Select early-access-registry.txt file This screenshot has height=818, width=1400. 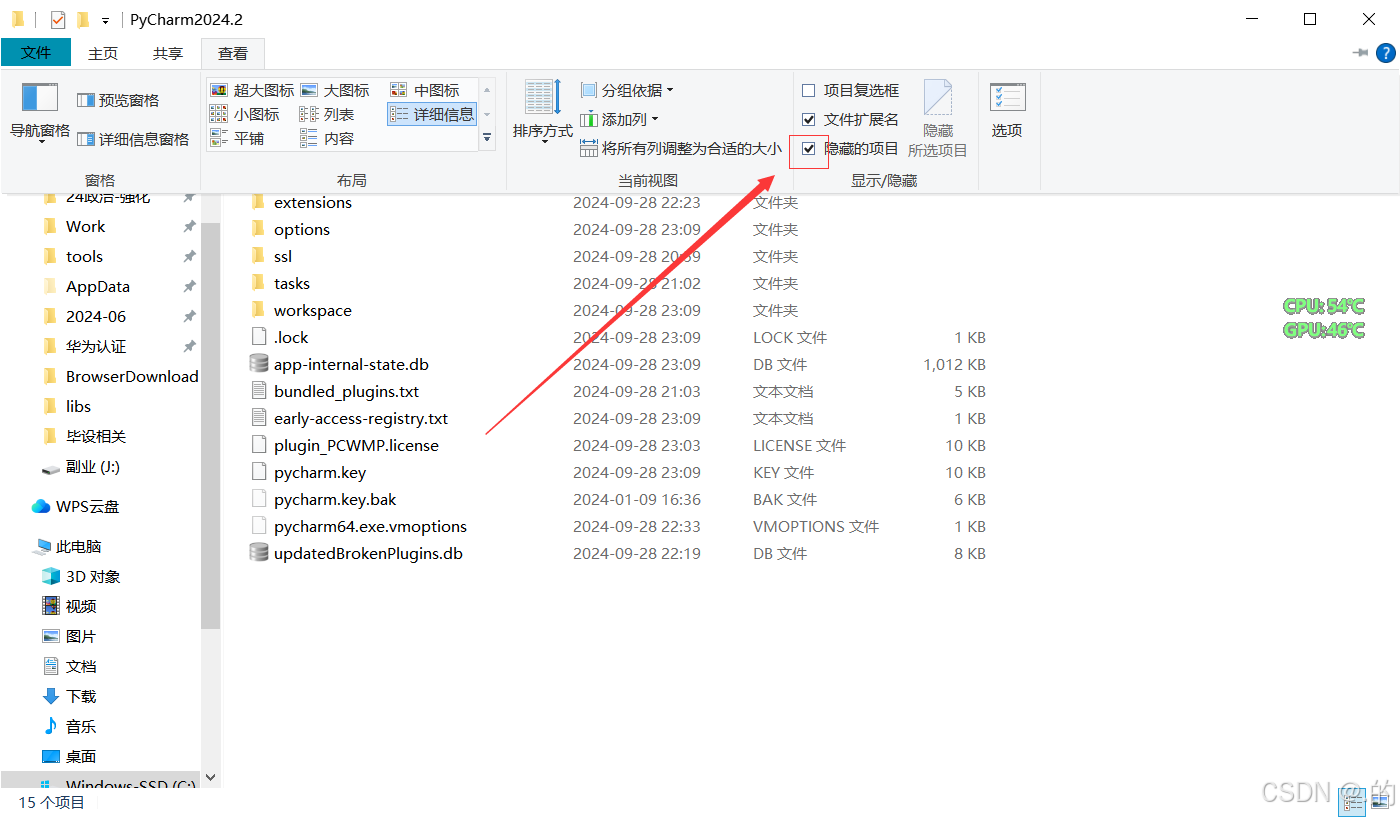[361, 418]
